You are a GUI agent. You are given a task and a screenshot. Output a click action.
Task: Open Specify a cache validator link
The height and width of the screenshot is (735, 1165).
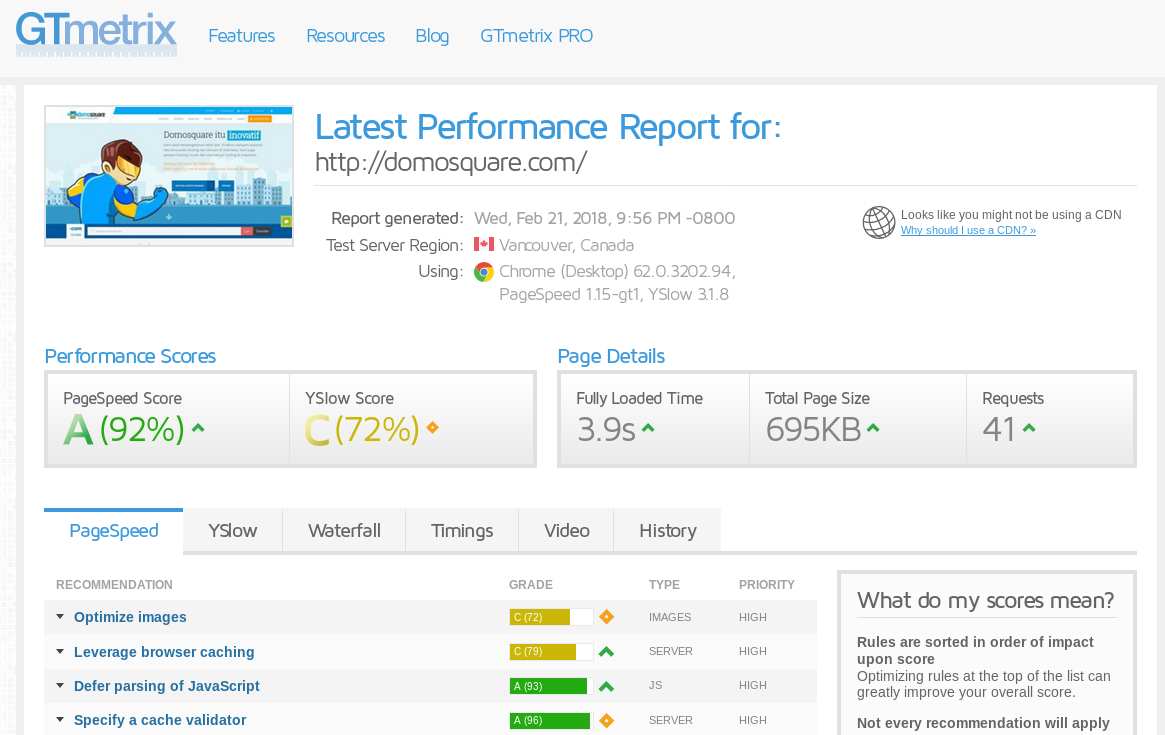(x=160, y=720)
